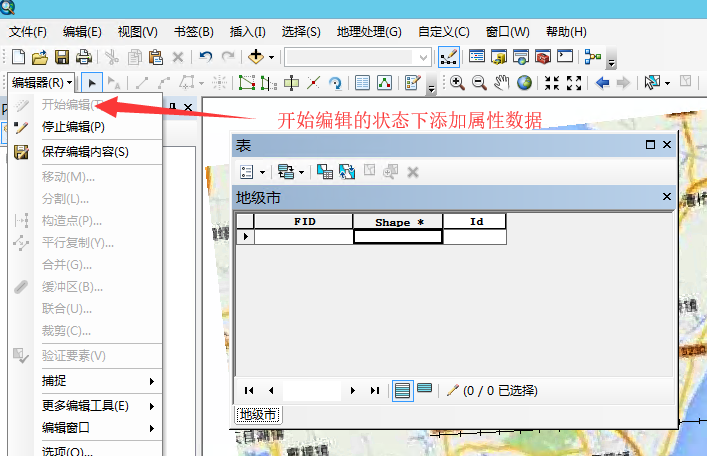Go to last record in table

(x=375, y=391)
